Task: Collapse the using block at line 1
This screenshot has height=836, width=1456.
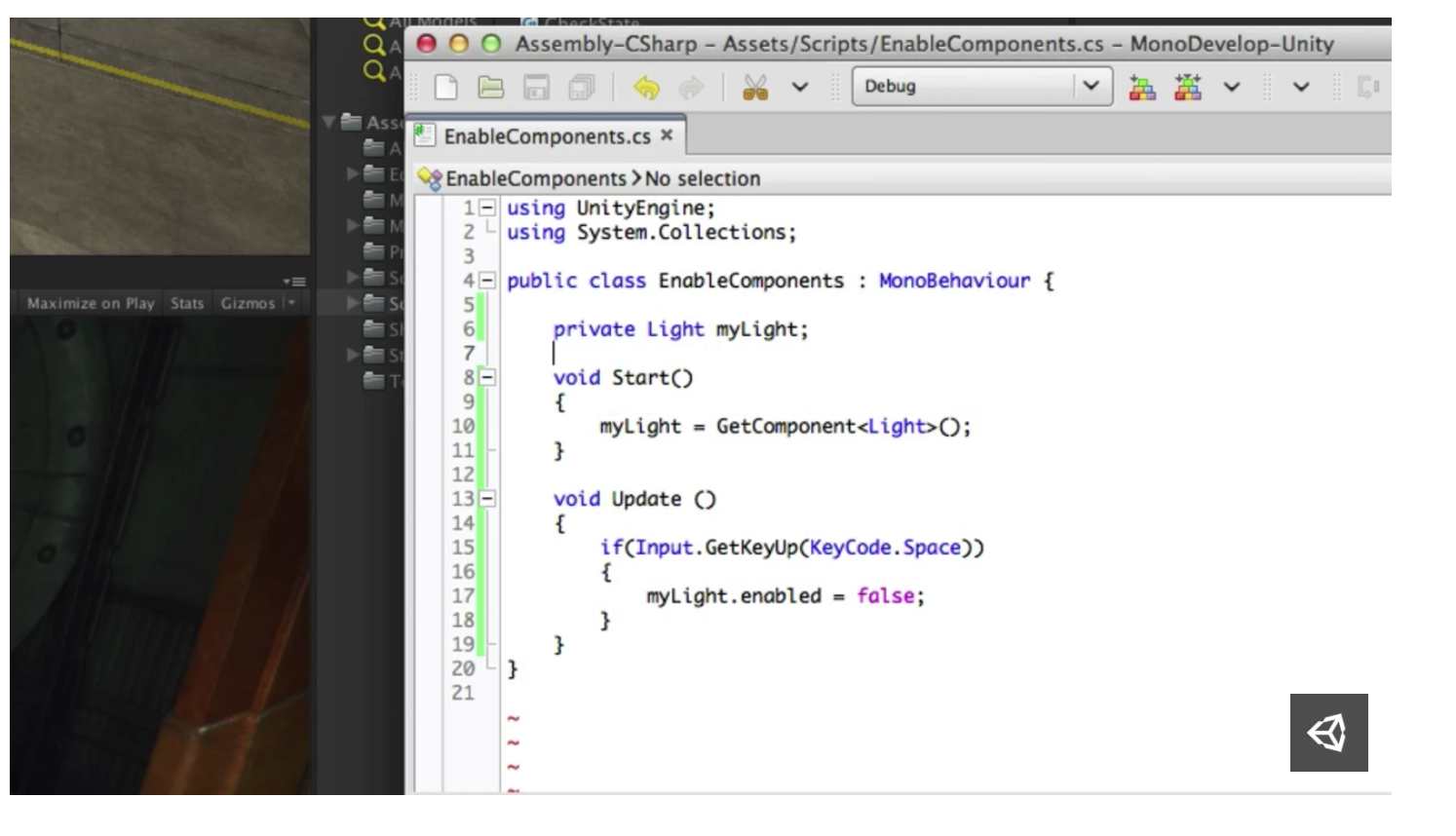Action: click(487, 208)
